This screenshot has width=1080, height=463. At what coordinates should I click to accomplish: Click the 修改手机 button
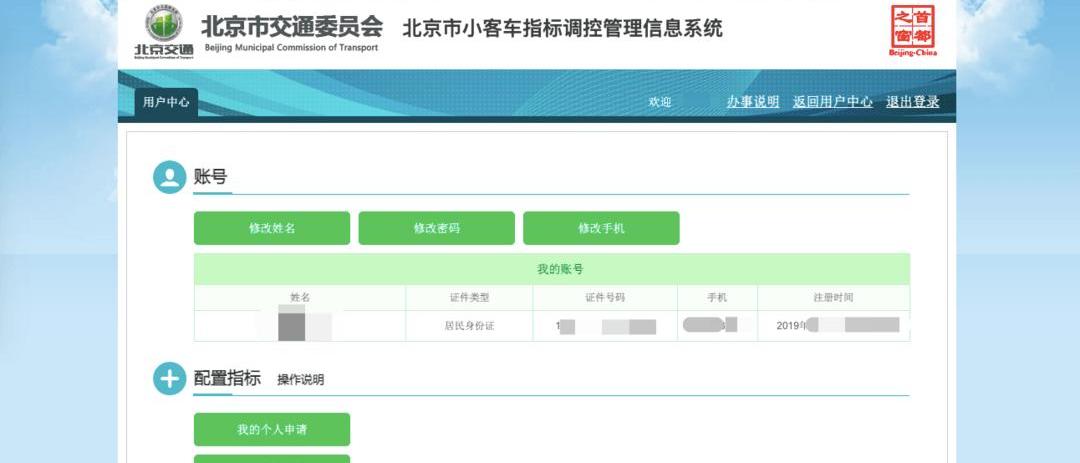(x=601, y=228)
